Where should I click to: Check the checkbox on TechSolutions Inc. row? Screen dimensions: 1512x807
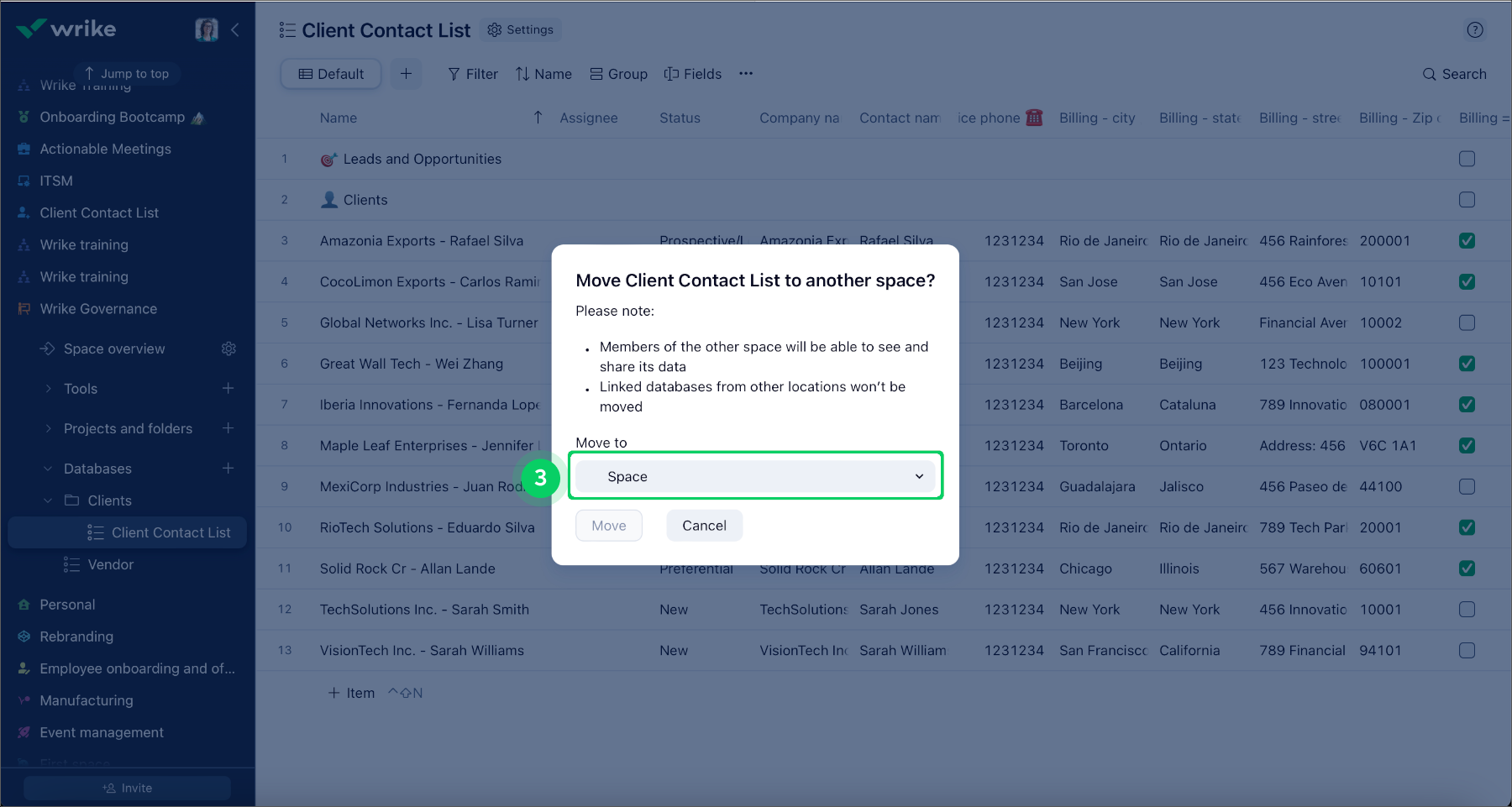(x=1467, y=609)
